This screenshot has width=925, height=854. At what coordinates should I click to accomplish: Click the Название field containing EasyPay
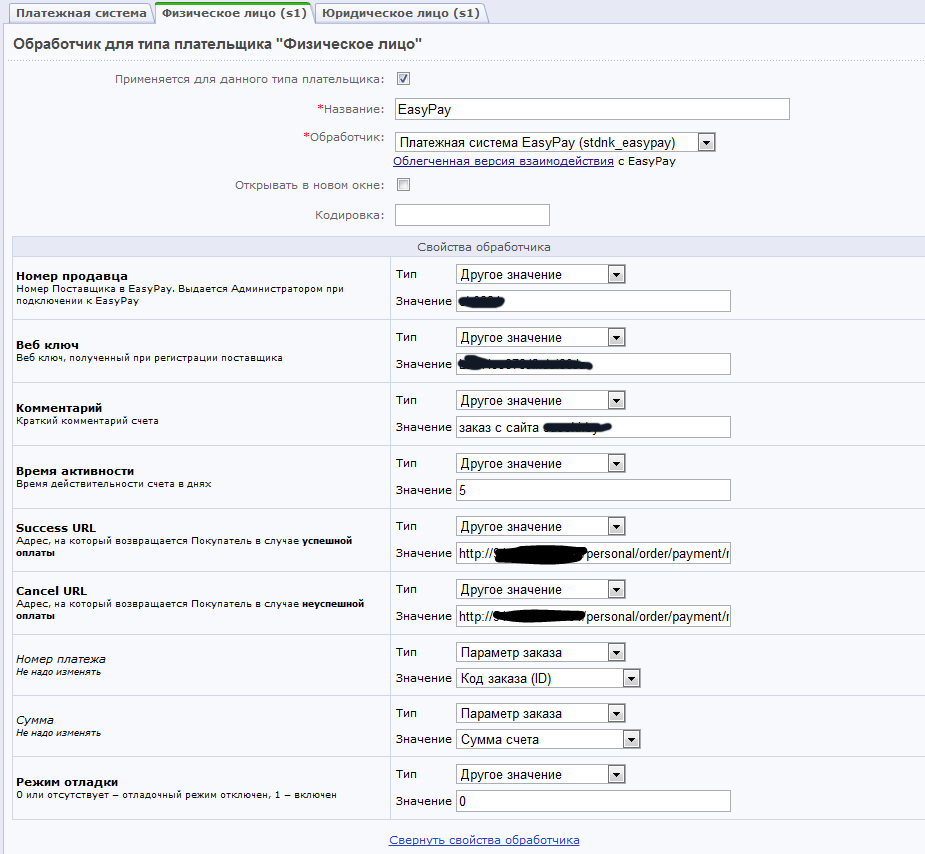point(592,109)
